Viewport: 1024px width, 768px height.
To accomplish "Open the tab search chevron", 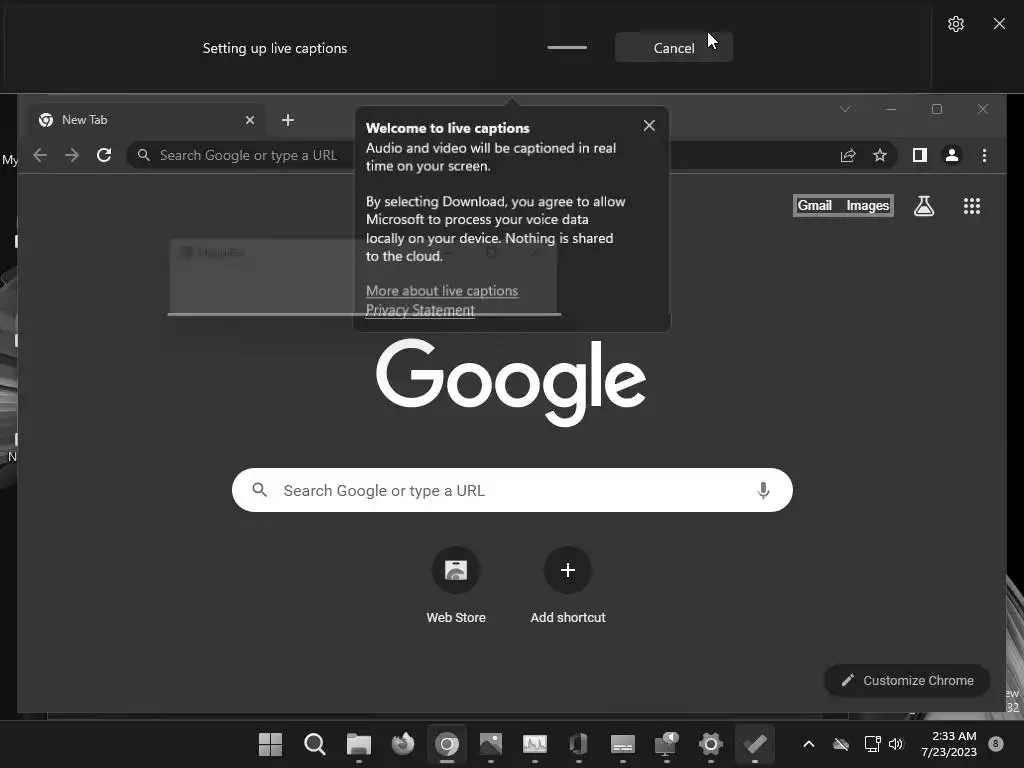I will pyautogui.click(x=845, y=109).
